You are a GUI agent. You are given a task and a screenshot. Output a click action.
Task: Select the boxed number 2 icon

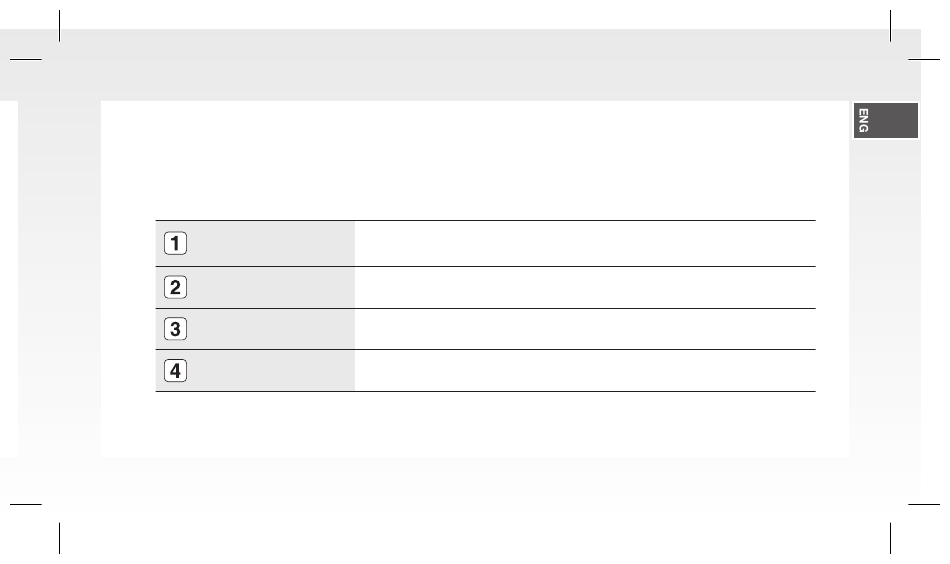point(175,287)
